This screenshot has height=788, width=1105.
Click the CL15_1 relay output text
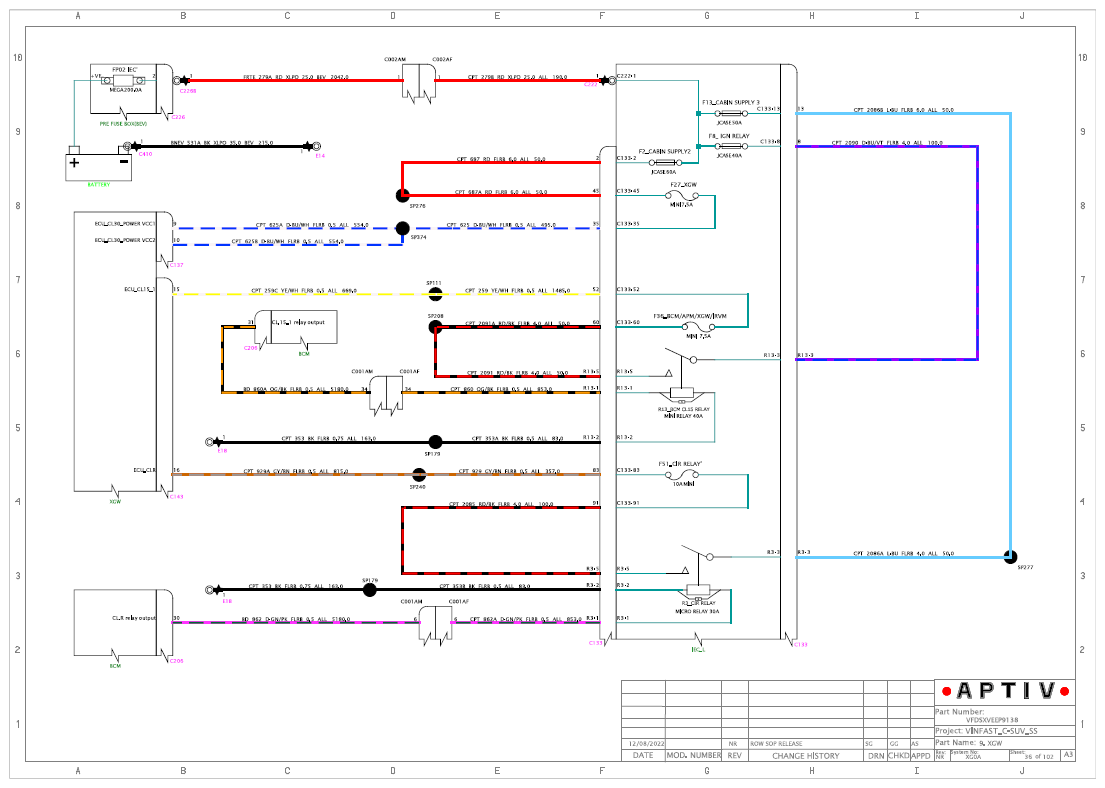pos(298,322)
